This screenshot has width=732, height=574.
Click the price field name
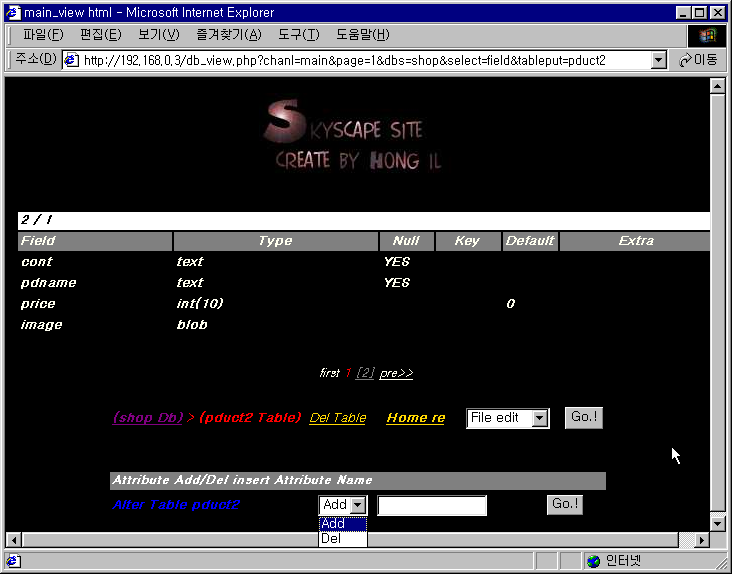tap(38, 304)
